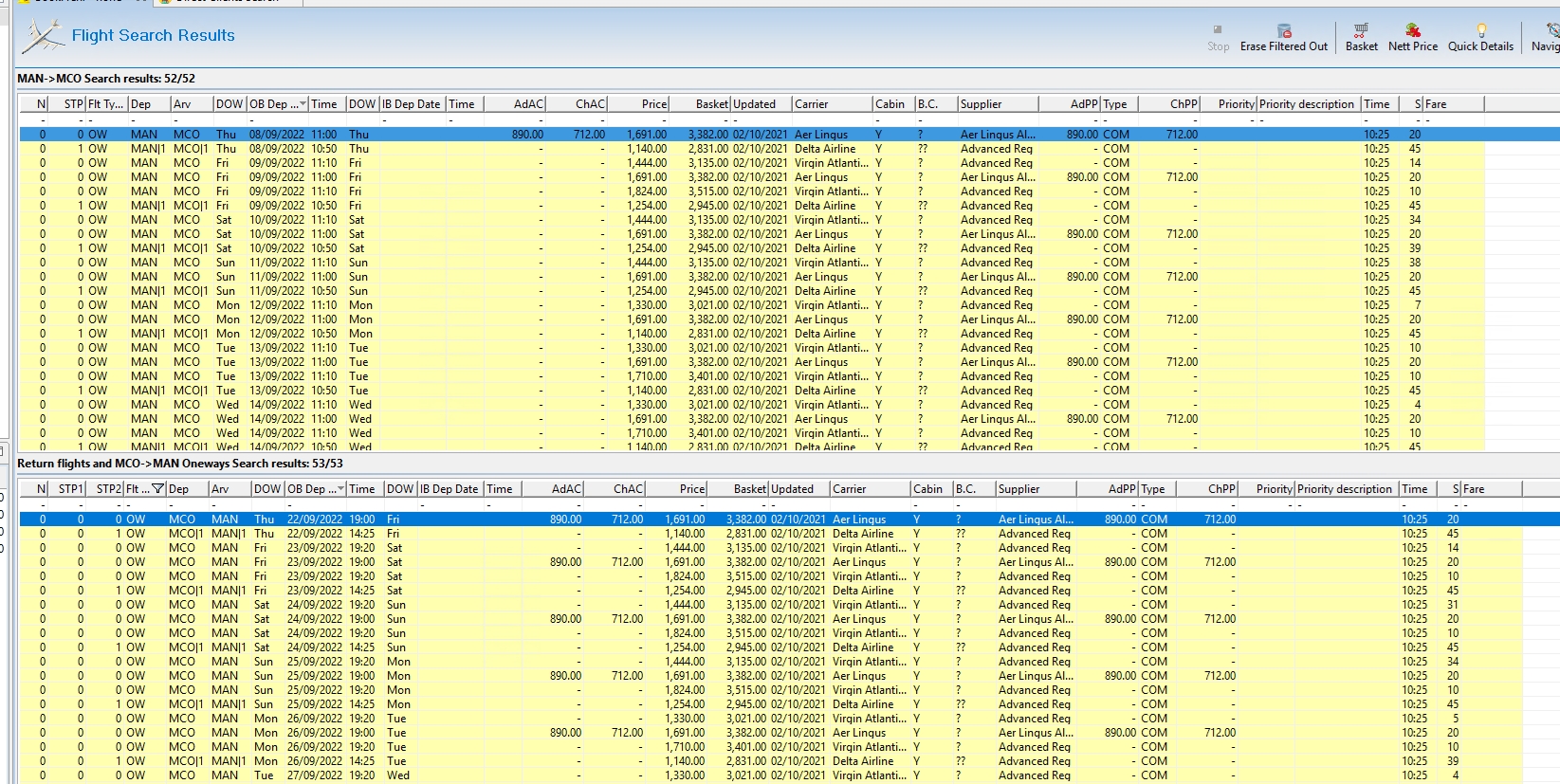This screenshot has width=1560, height=784.
Task: Click the Nett Price toolbar icon
Action: point(1412,31)
